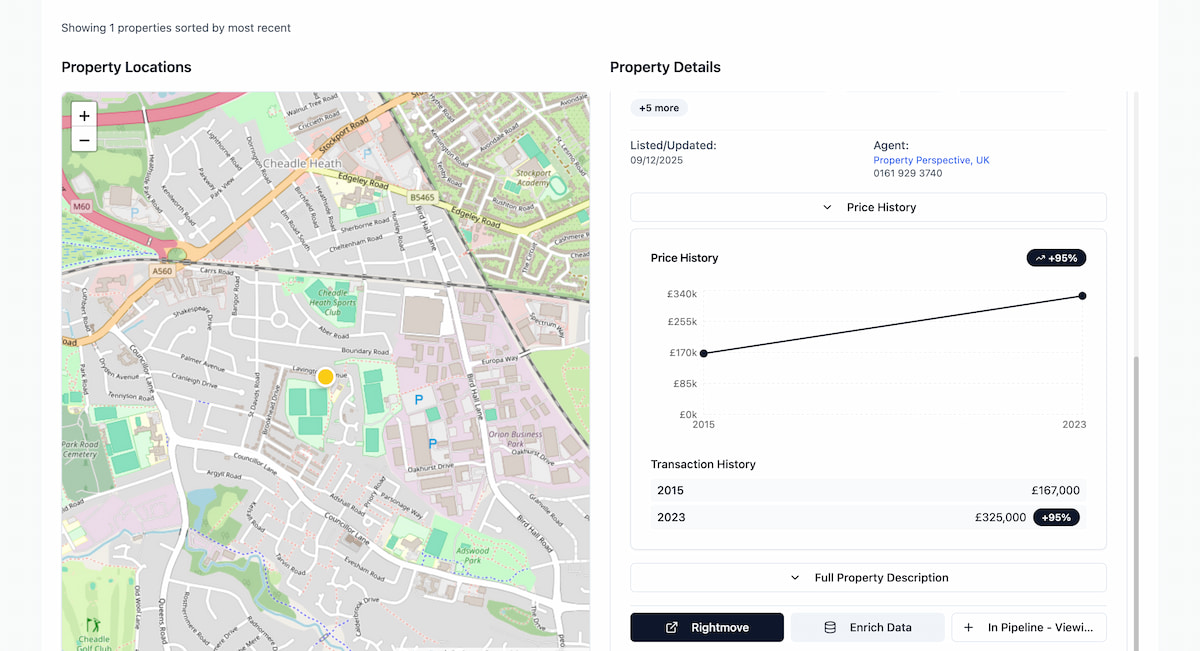Collapse the Price History section

click(x=868, y=207)
